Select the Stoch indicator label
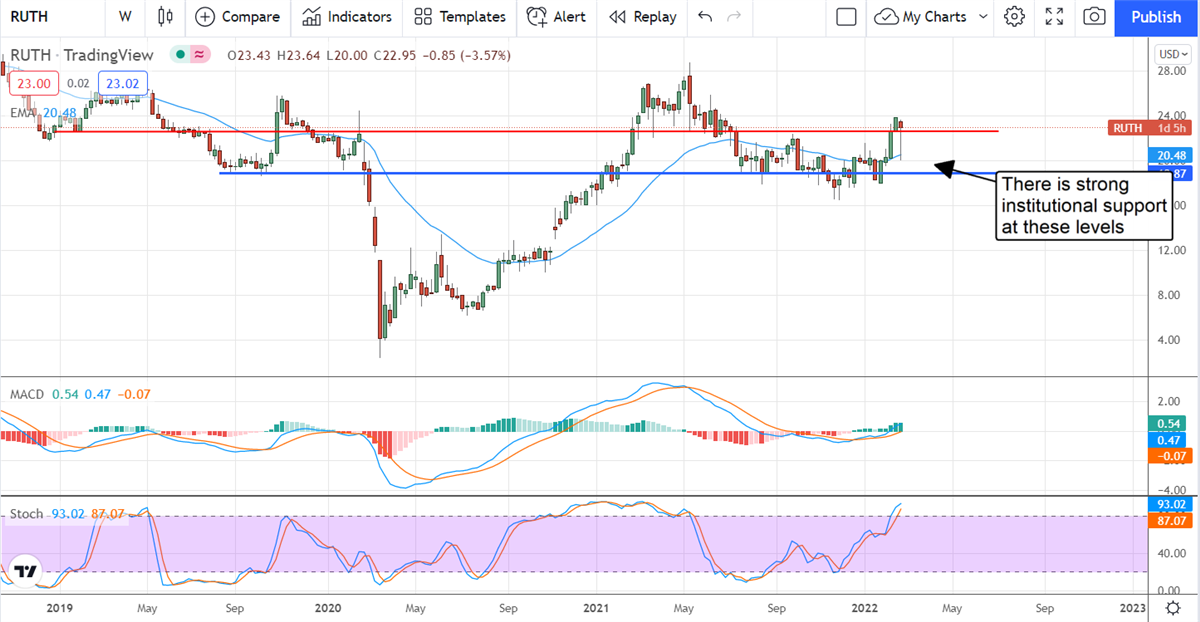 pos(26,514)
